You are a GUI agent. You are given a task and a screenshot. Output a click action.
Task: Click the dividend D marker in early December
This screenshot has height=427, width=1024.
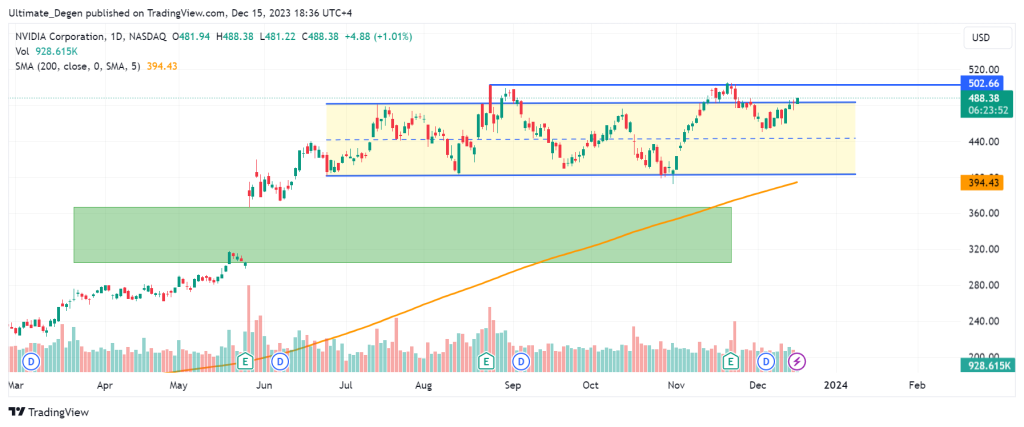click(x=766, y=360)
